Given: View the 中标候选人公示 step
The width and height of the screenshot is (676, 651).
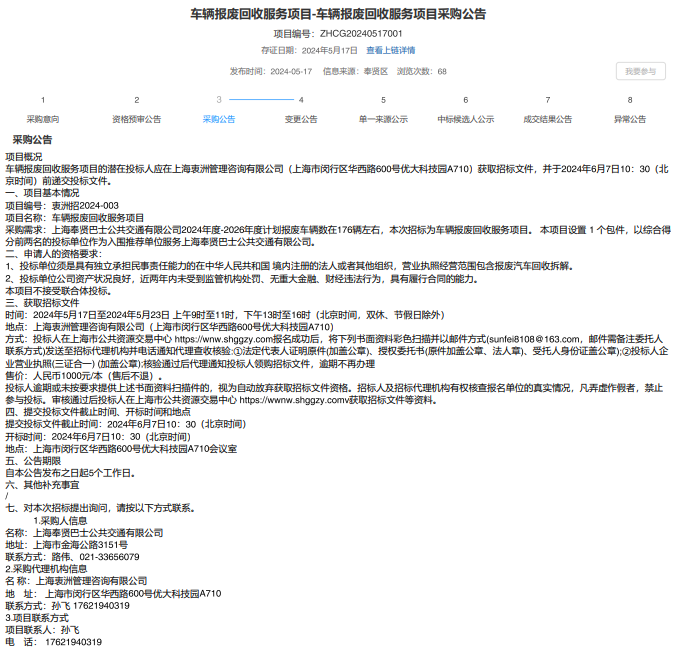Looking at the screenshot, I should tap(465, 118).
